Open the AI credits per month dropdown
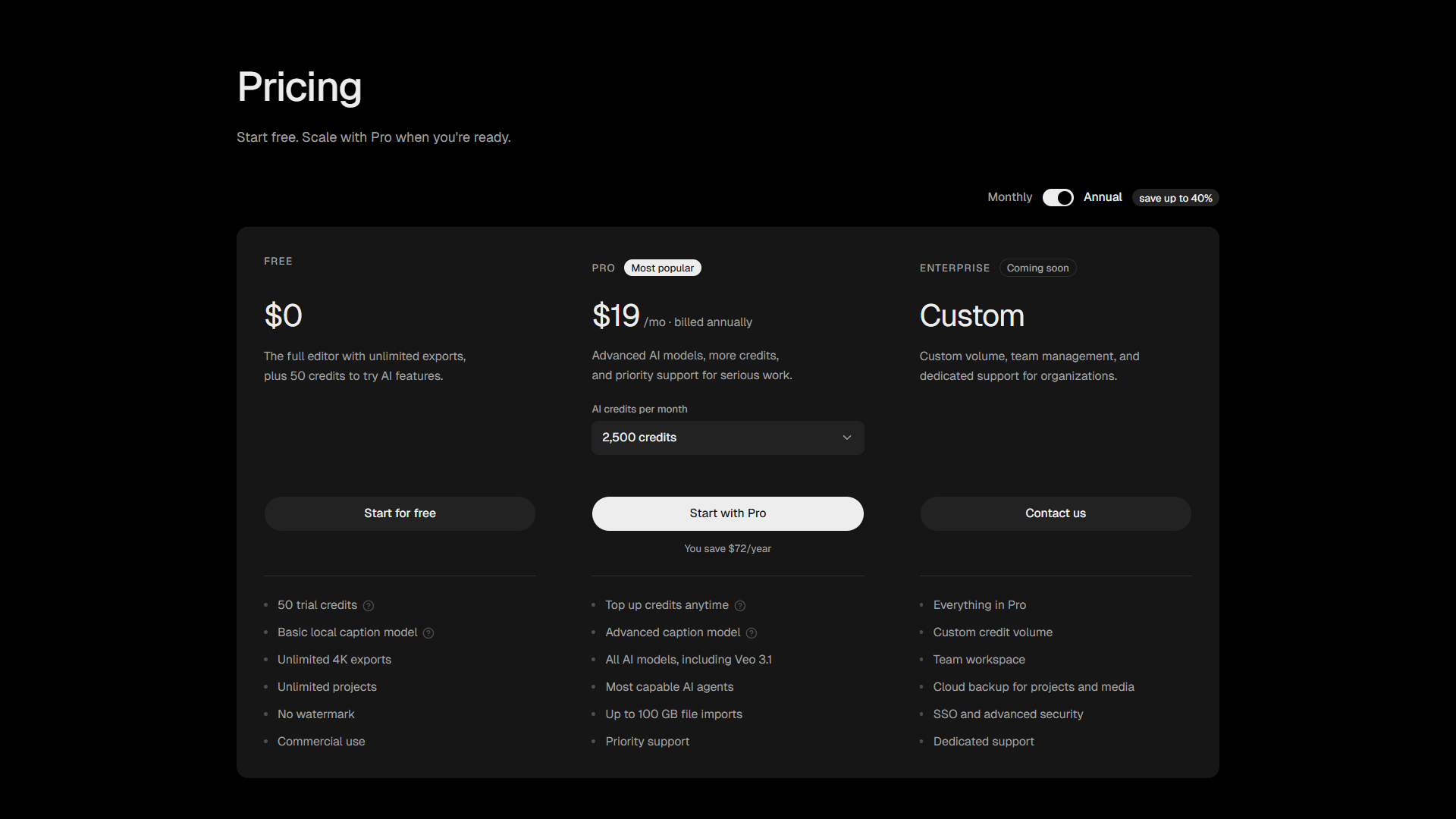The image size is (1456, 819). point(727,438)
